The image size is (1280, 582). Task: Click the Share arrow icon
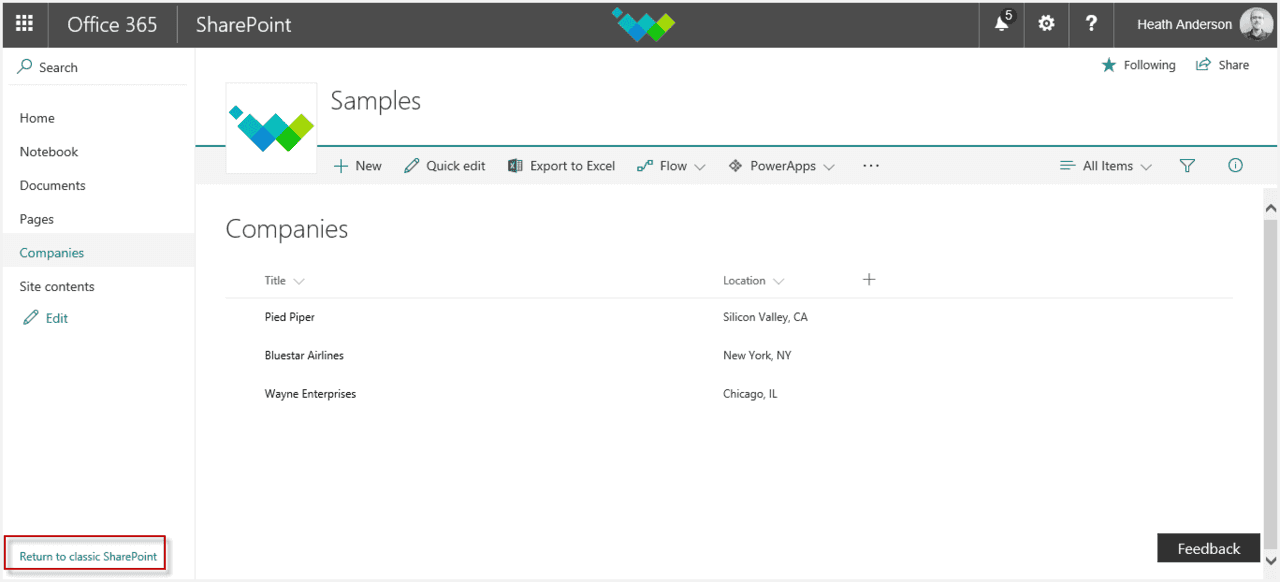tap(1204, 65)
